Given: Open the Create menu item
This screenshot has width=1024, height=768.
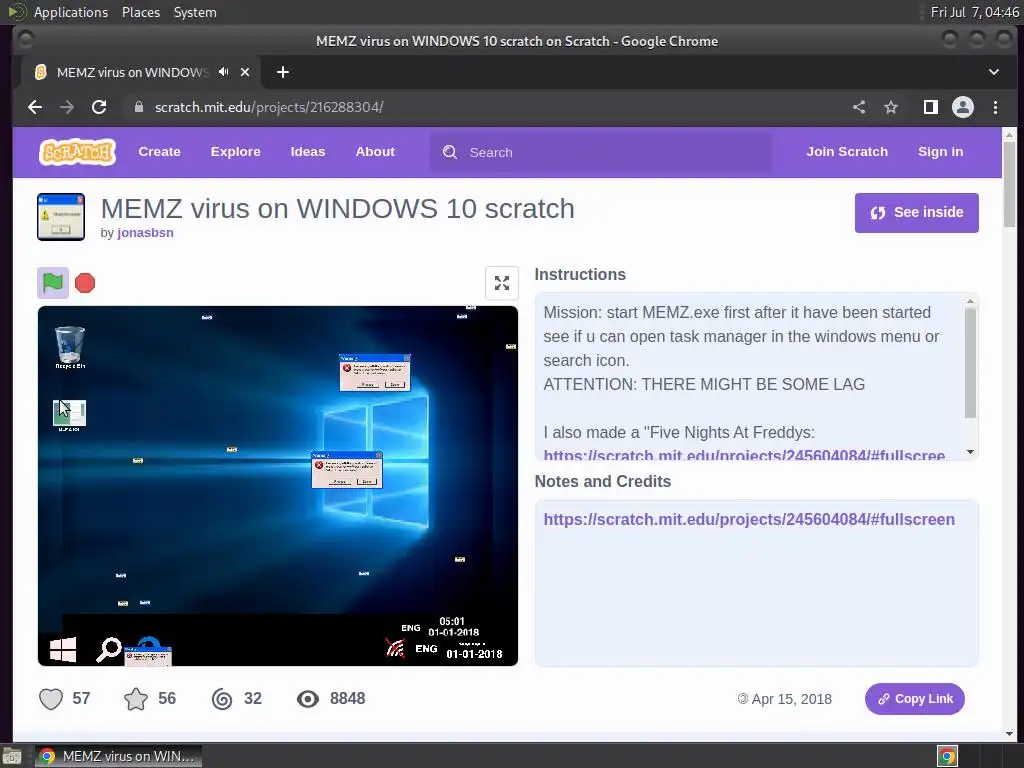Looking at the screenshot, I should click(159, 152).
